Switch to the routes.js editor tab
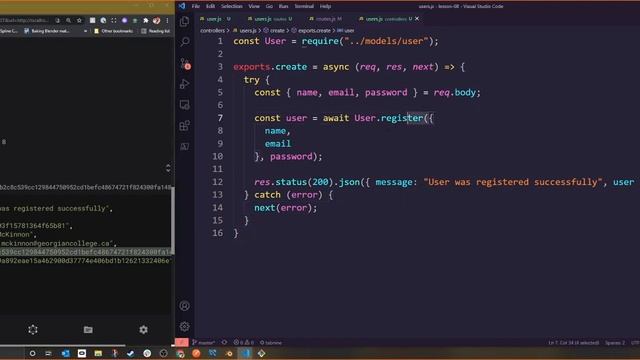The width and height of the screenshot is (640, 360). pyautogui.click(x=326, y=19)
